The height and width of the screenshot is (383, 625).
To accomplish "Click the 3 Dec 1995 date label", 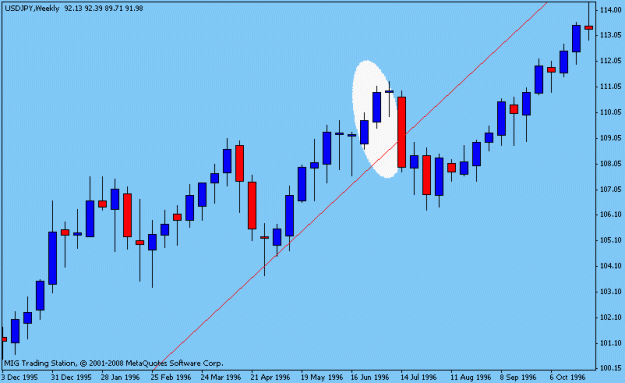I will 20,377.
